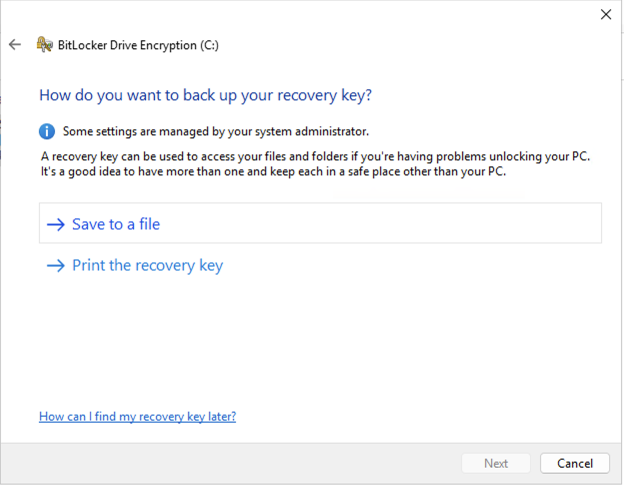Click the Next button
624x486 pixels.
(x=496, y=463)
